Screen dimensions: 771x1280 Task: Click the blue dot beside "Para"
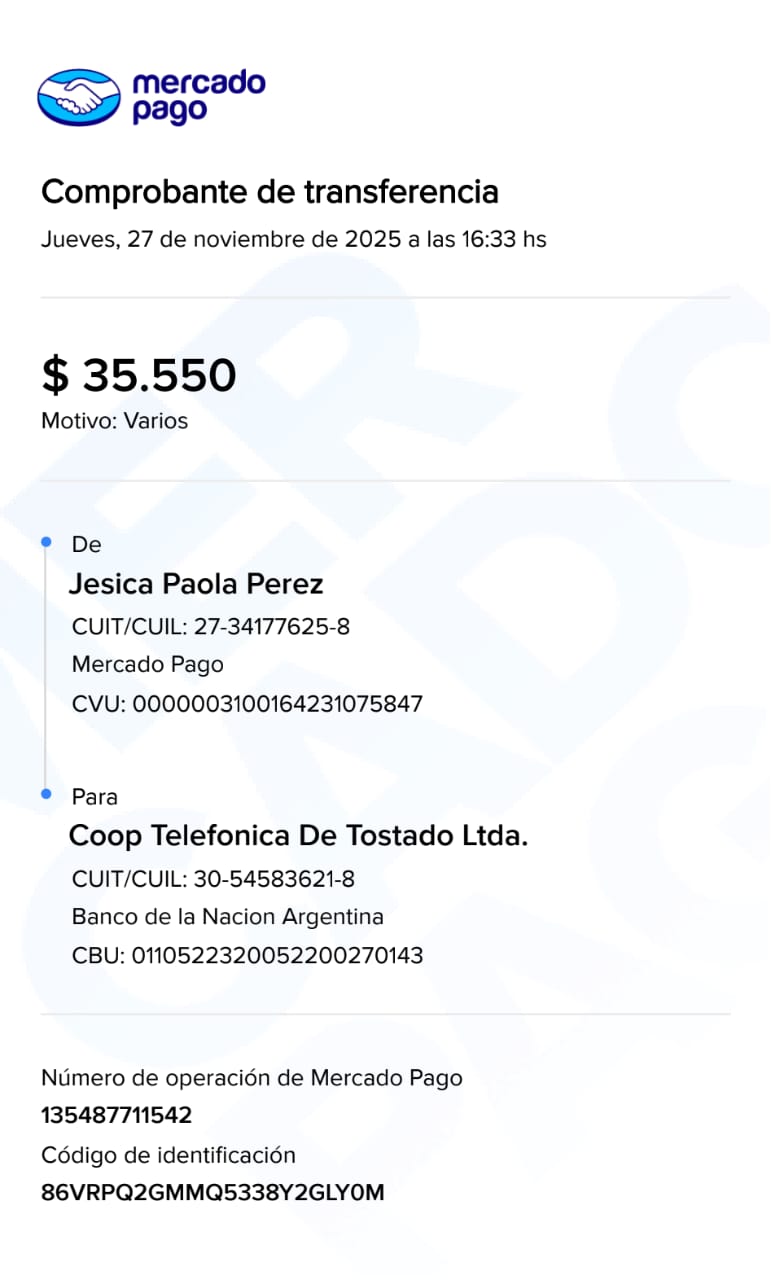click(46, 794)
